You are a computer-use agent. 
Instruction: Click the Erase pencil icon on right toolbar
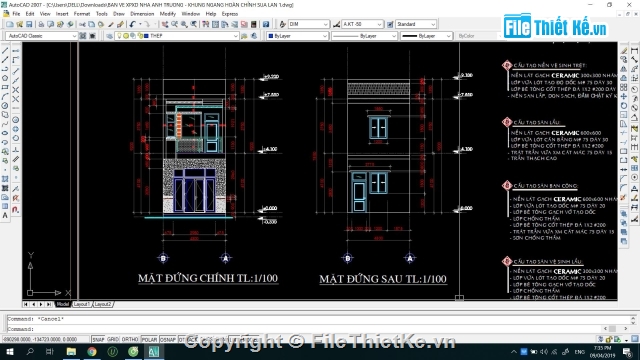point(624,51)
